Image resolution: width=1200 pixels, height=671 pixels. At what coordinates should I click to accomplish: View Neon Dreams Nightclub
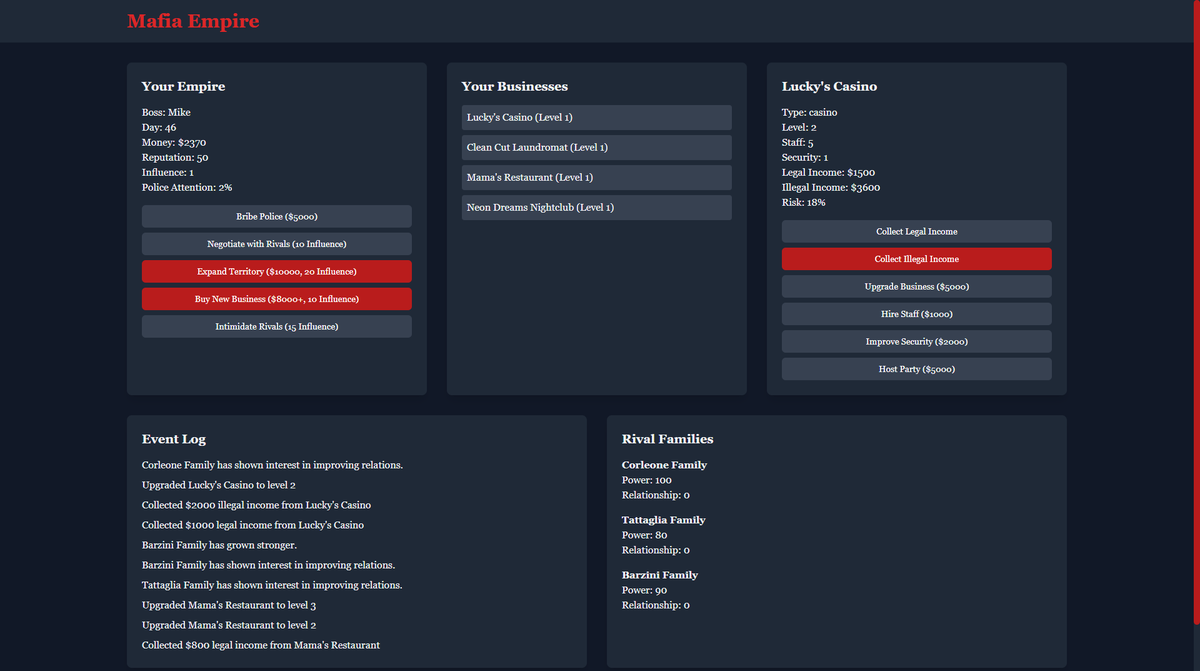click(596, 207)
